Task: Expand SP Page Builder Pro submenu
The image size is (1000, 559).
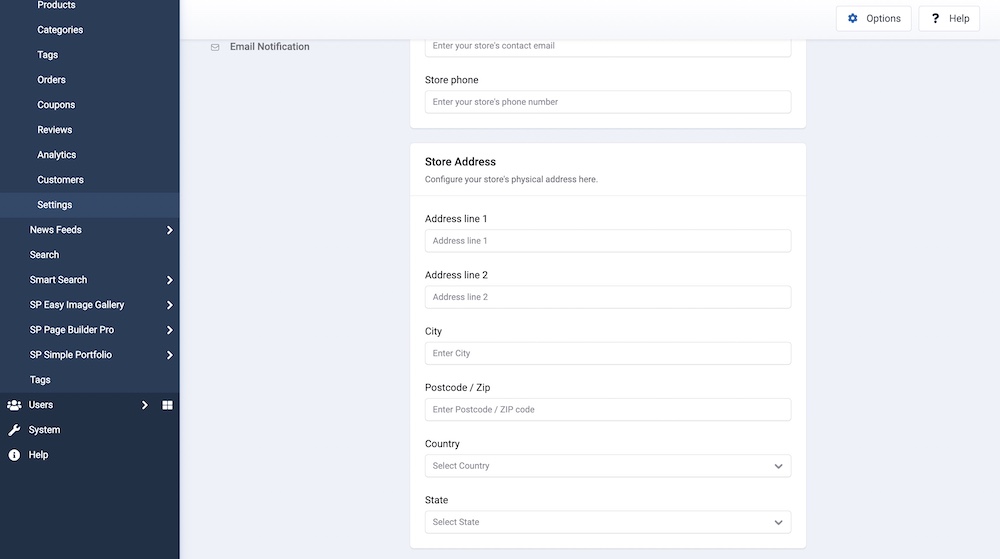Action: [x=169, y=330]
